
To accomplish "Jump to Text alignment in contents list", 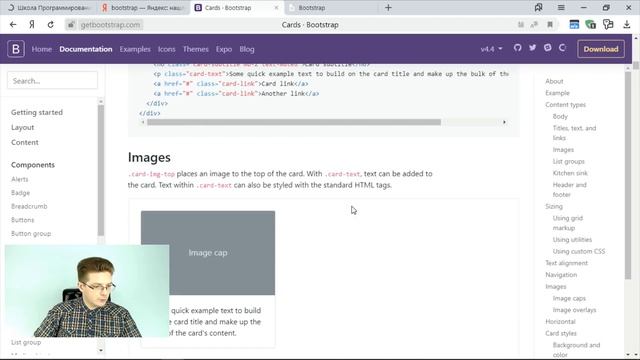I will pos(567,263).
